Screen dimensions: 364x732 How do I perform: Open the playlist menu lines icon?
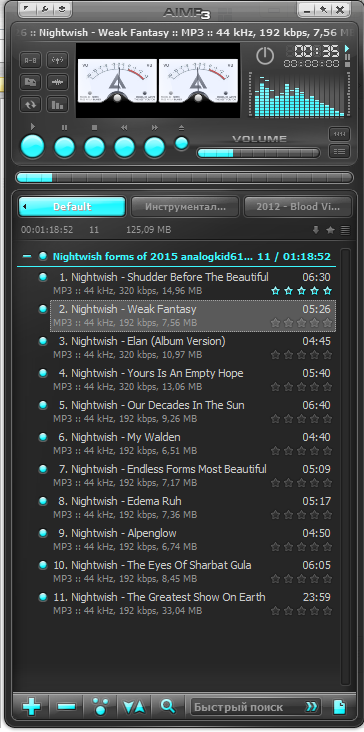pyautogui.click(x=345, y=230)
